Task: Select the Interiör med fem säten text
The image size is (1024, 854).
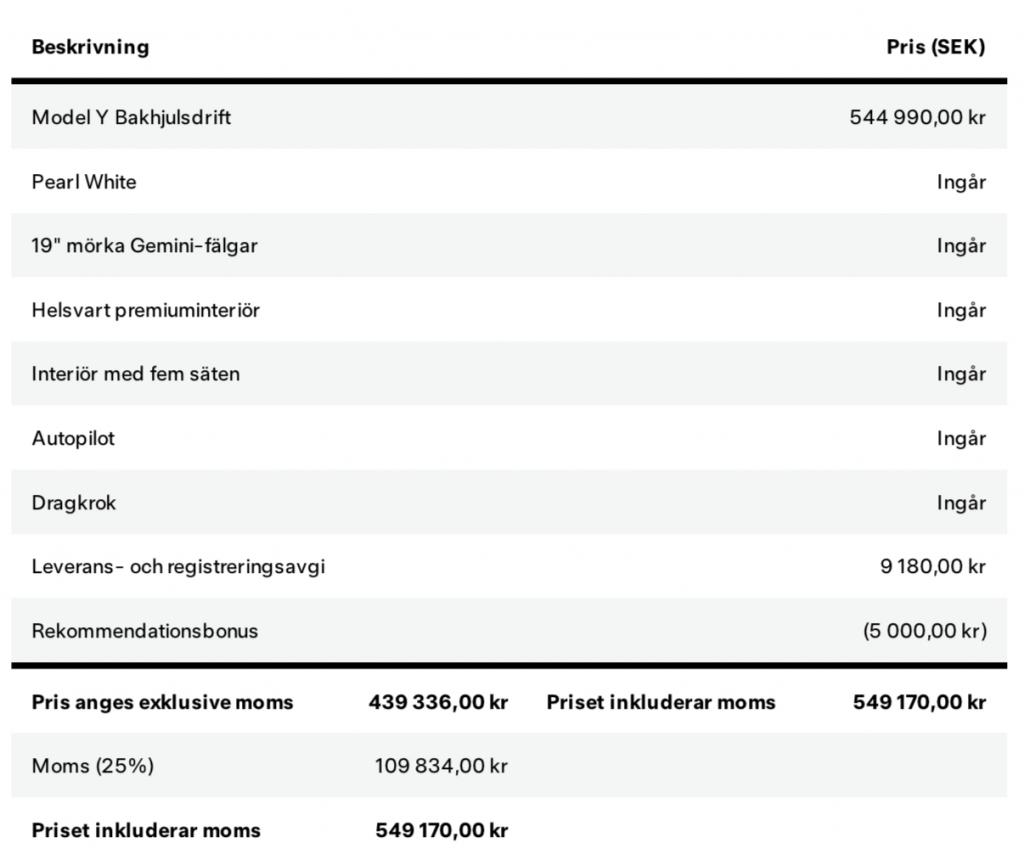Action: [135, 374]
